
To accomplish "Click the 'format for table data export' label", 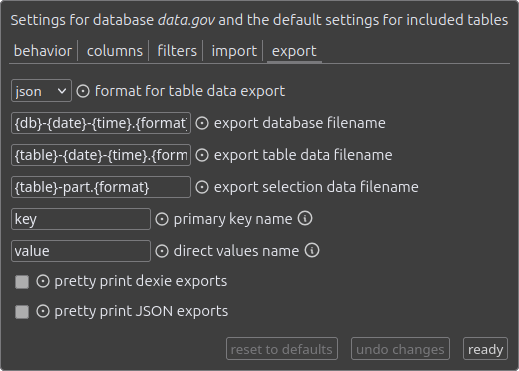I will 190,91.
